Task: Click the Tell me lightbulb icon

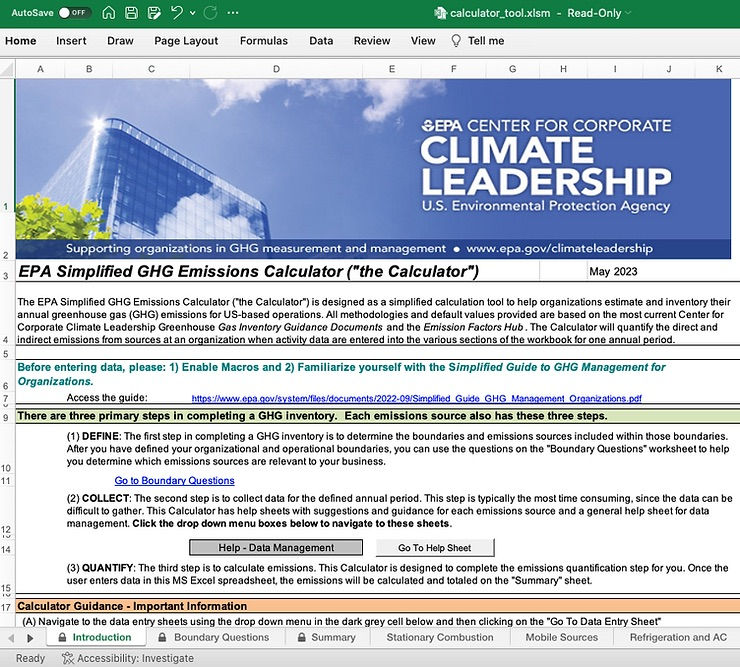Action: click(x=456, y=41)
